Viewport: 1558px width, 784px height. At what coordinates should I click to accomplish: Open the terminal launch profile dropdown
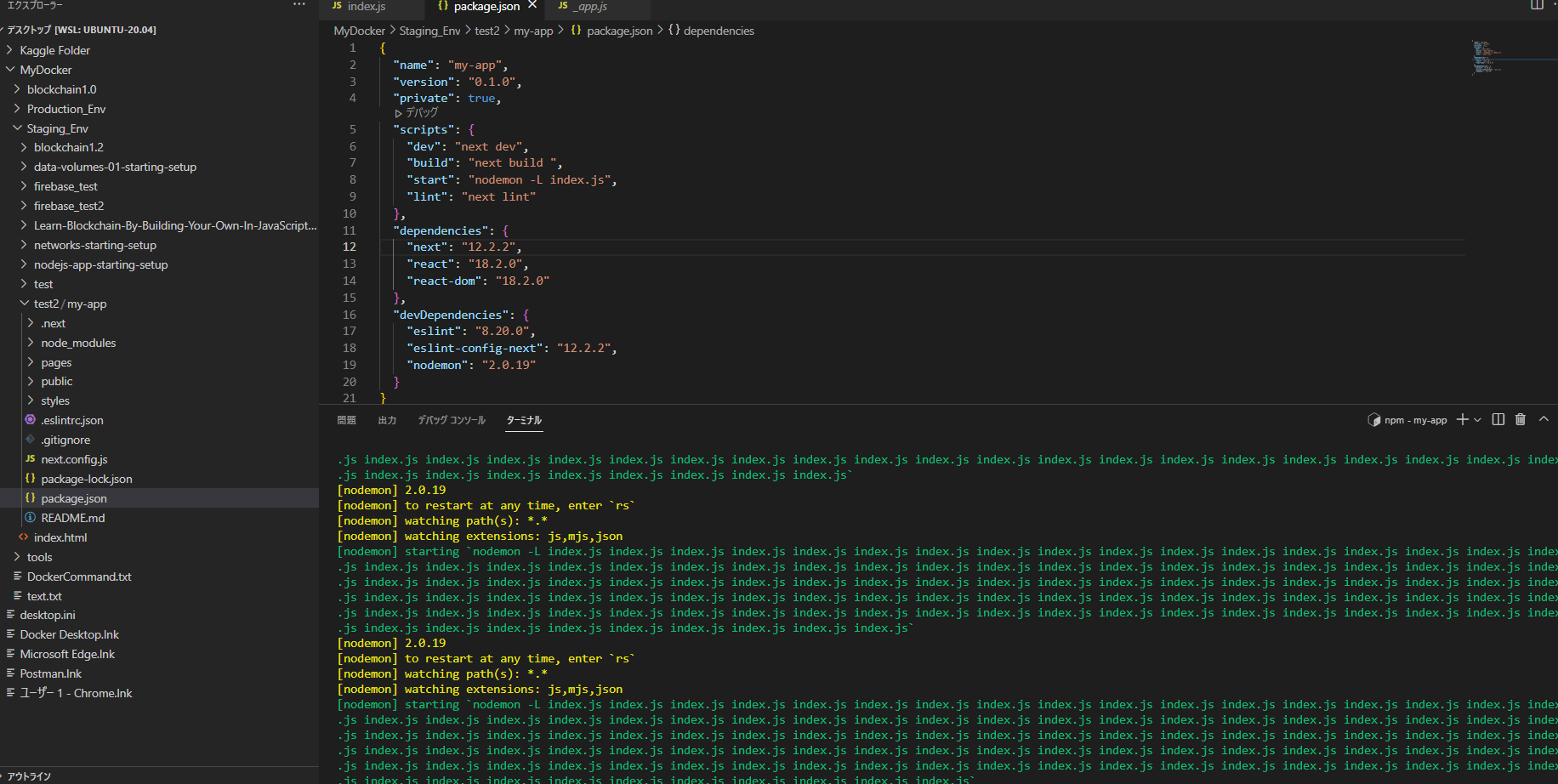point(1478,420)
